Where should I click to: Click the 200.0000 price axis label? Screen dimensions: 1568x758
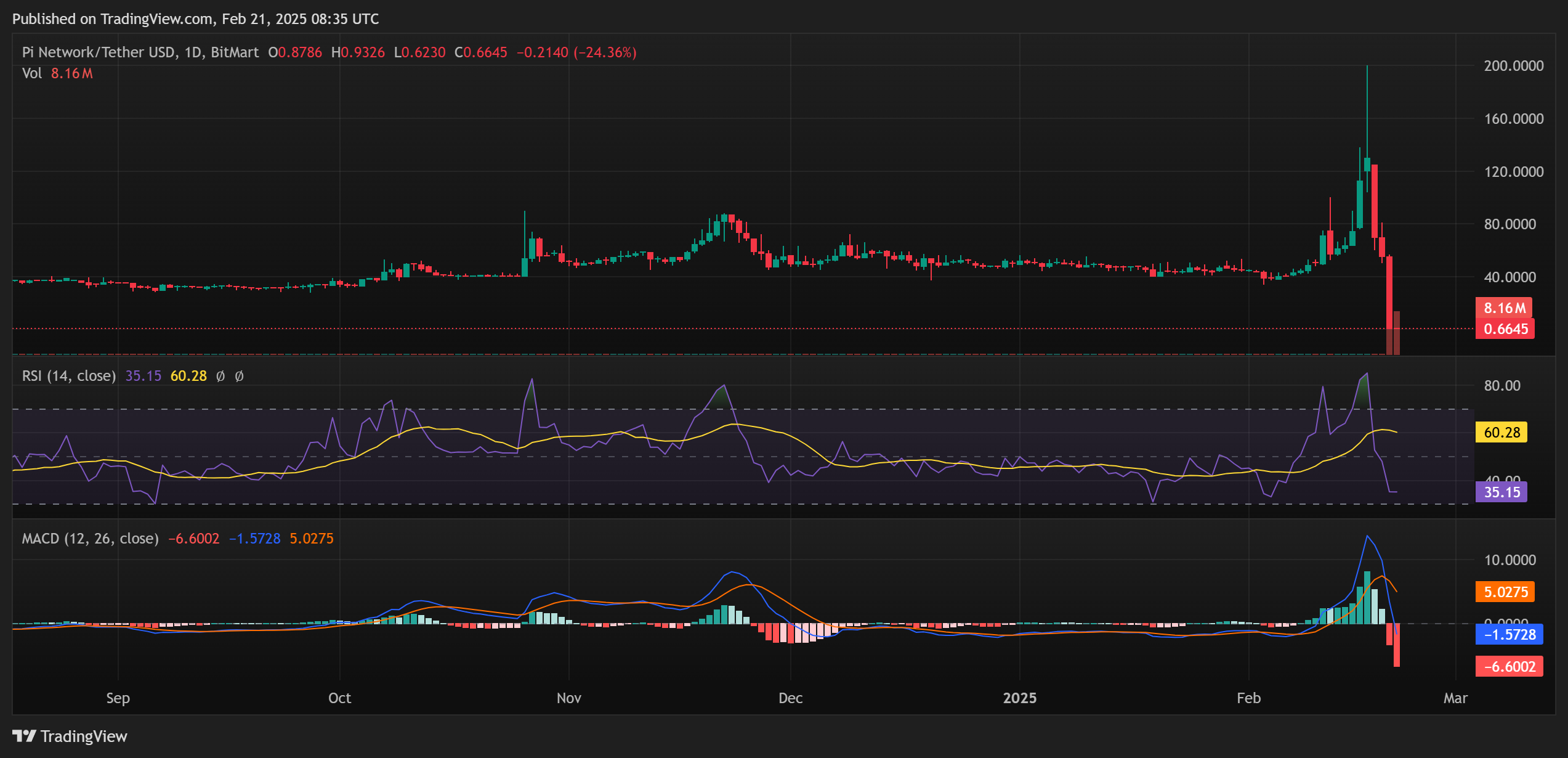point(1513,66)
